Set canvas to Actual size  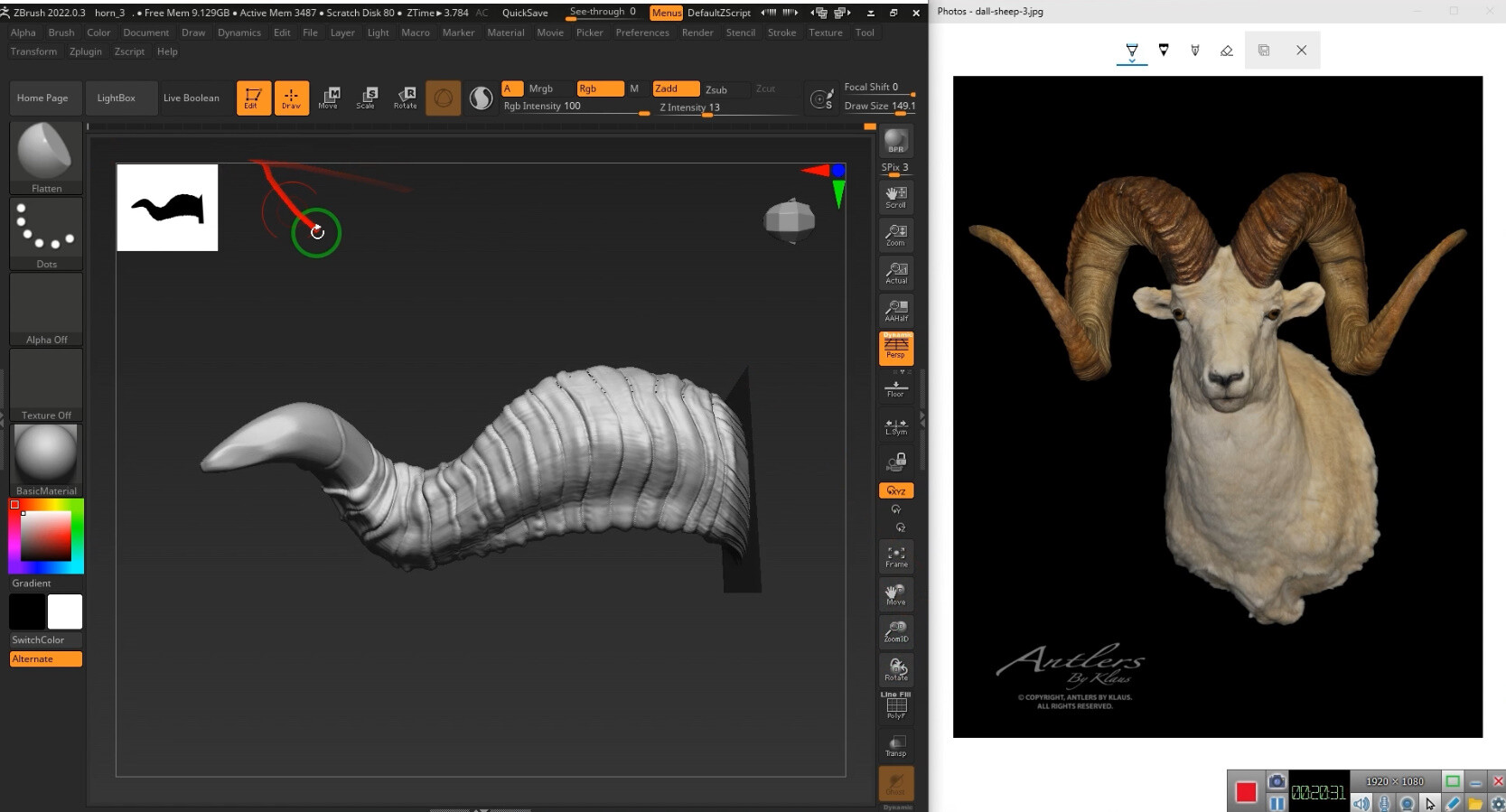pyautogui.click(x=896, y=273)
